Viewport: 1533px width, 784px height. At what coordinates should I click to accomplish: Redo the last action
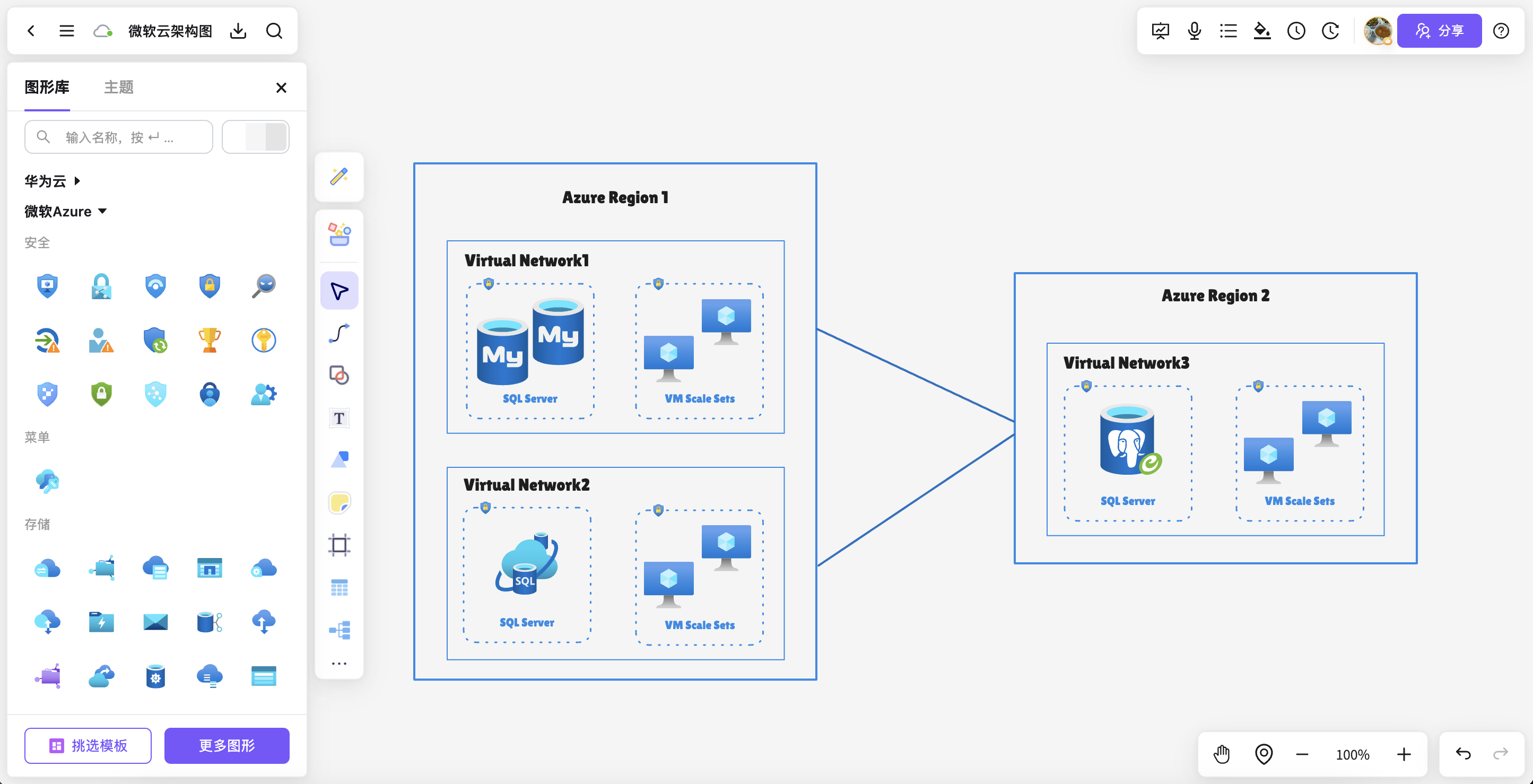pos(1500,754)
